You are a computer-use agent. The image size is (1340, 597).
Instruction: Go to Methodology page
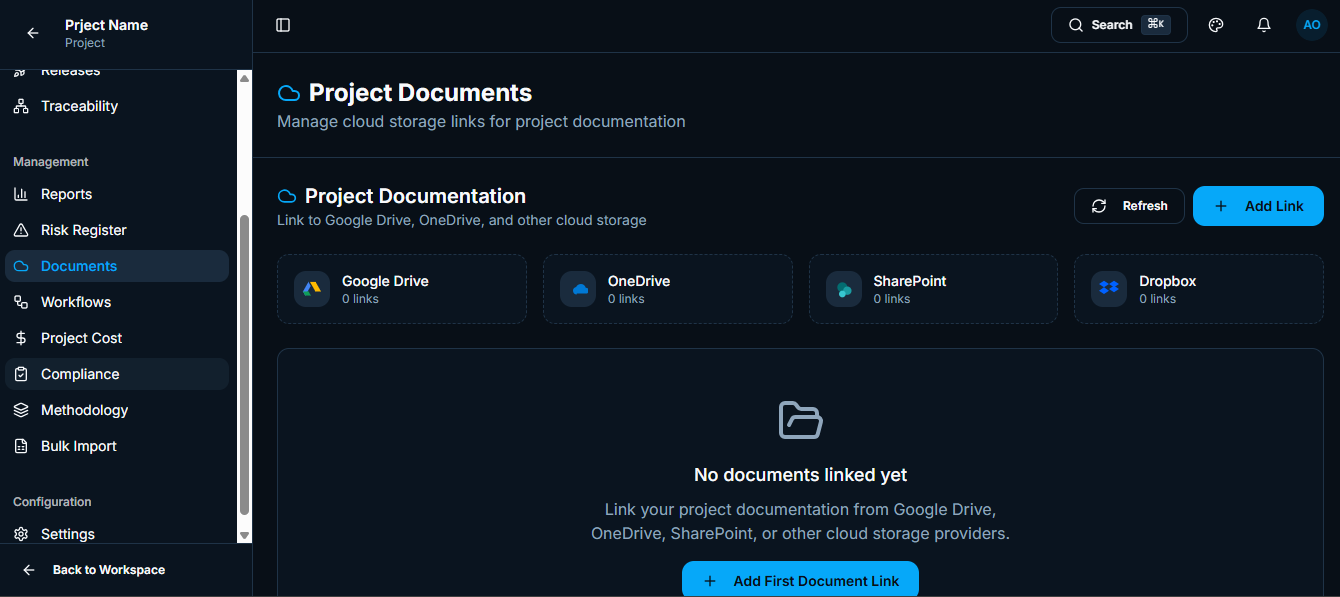tap(117, 410)
